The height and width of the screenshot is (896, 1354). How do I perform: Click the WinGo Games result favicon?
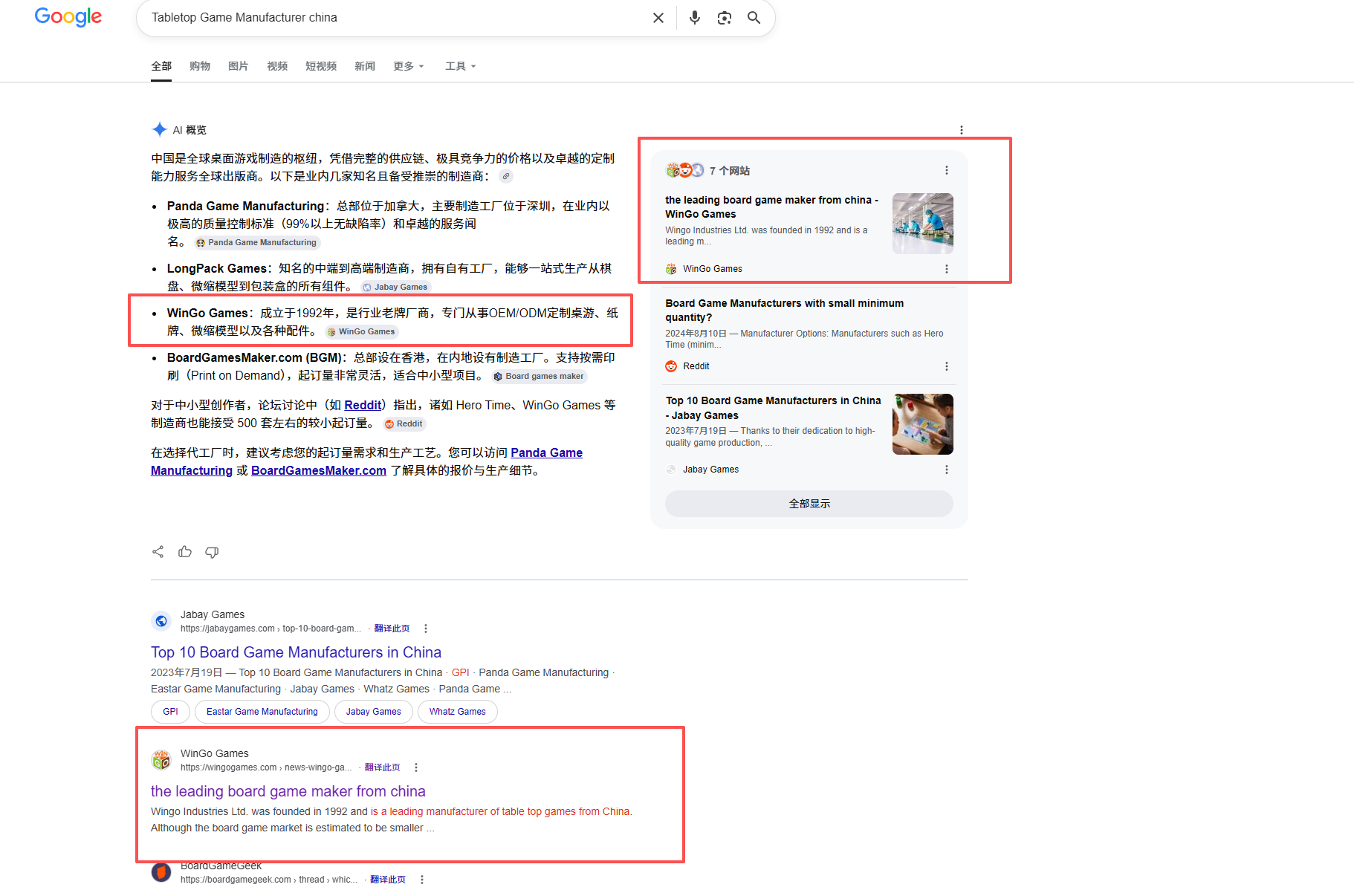(x=161, y=760)
